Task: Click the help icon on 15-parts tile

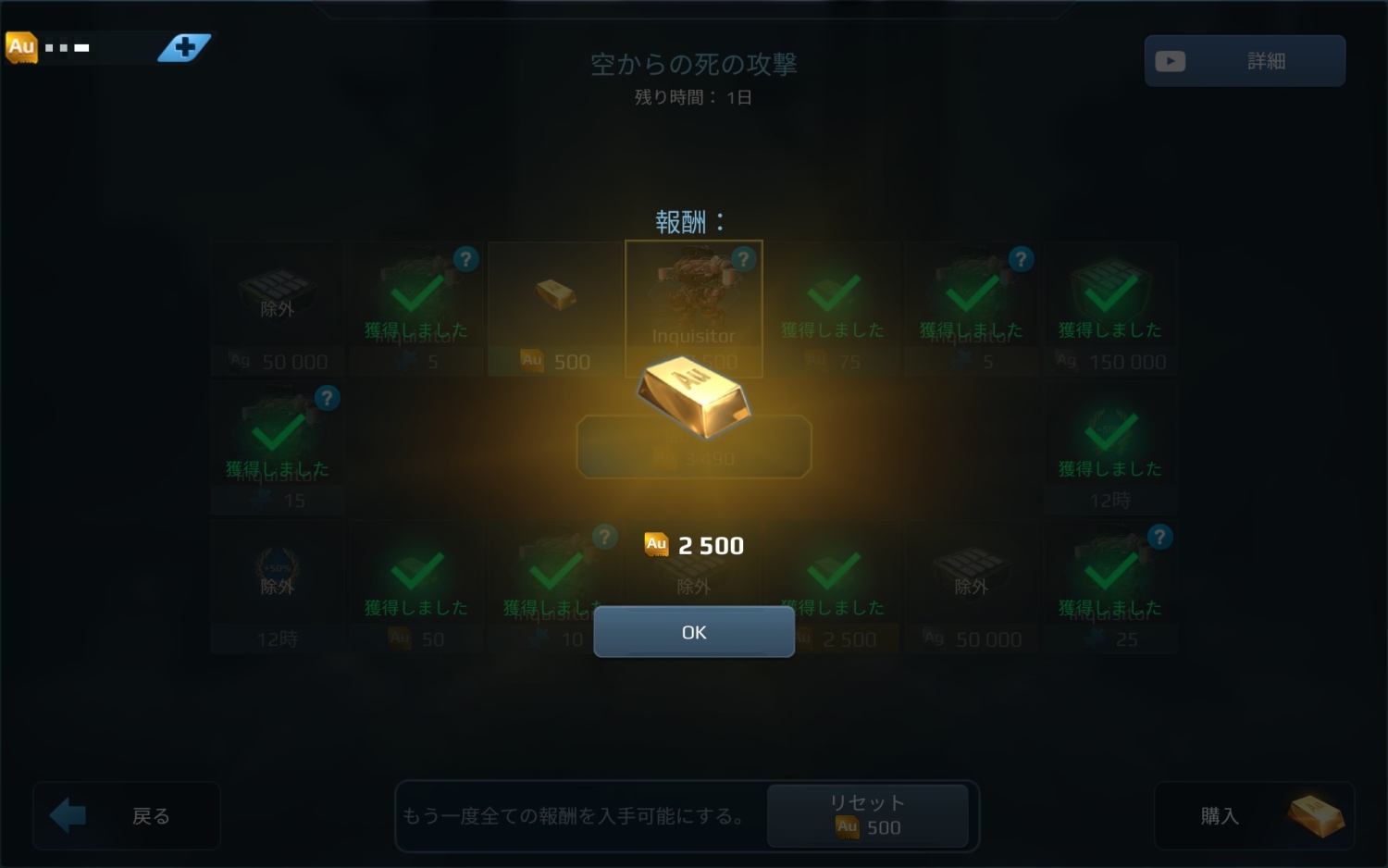Action: pos(326,398)
